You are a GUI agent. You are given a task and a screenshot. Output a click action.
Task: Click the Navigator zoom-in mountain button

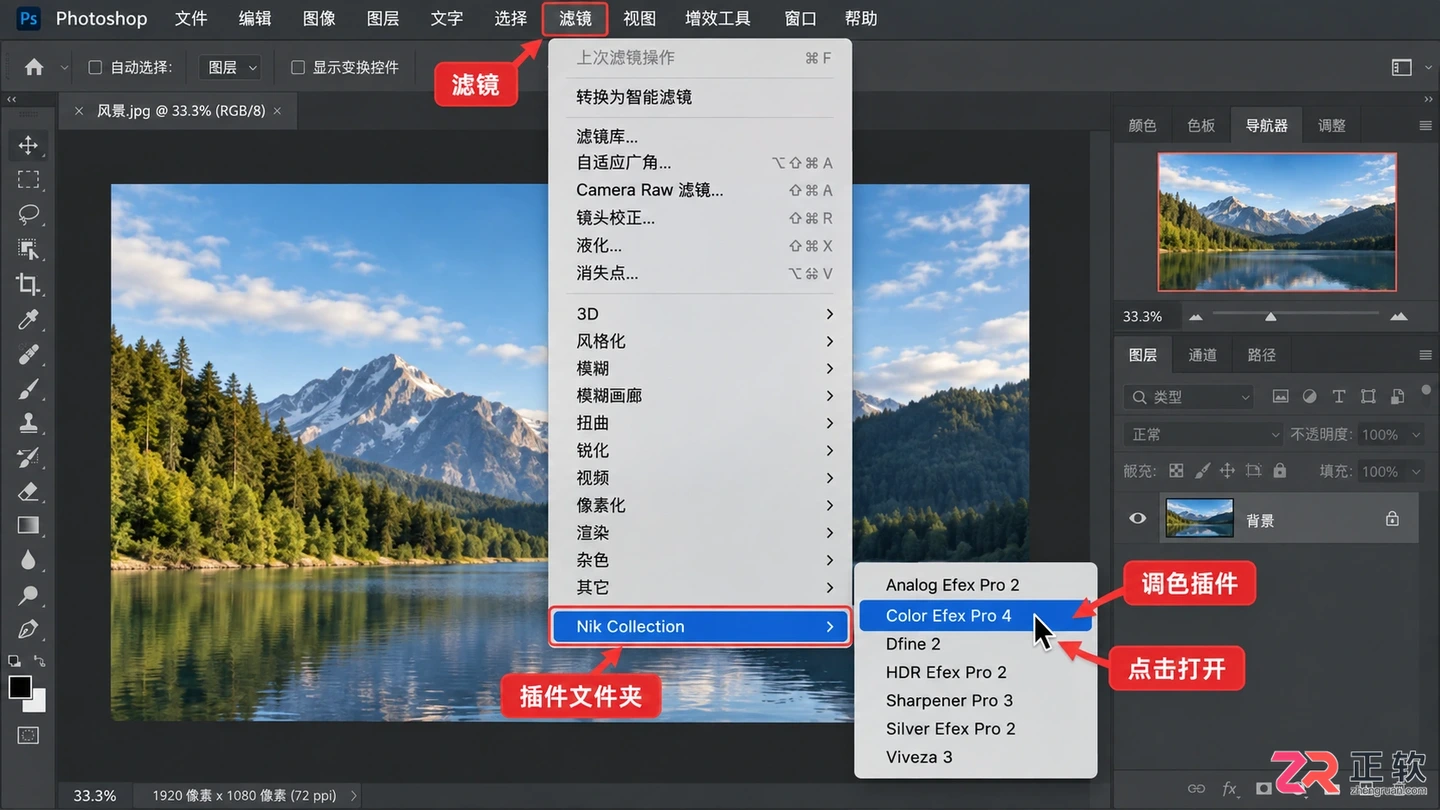click(x=1398, y=317)
